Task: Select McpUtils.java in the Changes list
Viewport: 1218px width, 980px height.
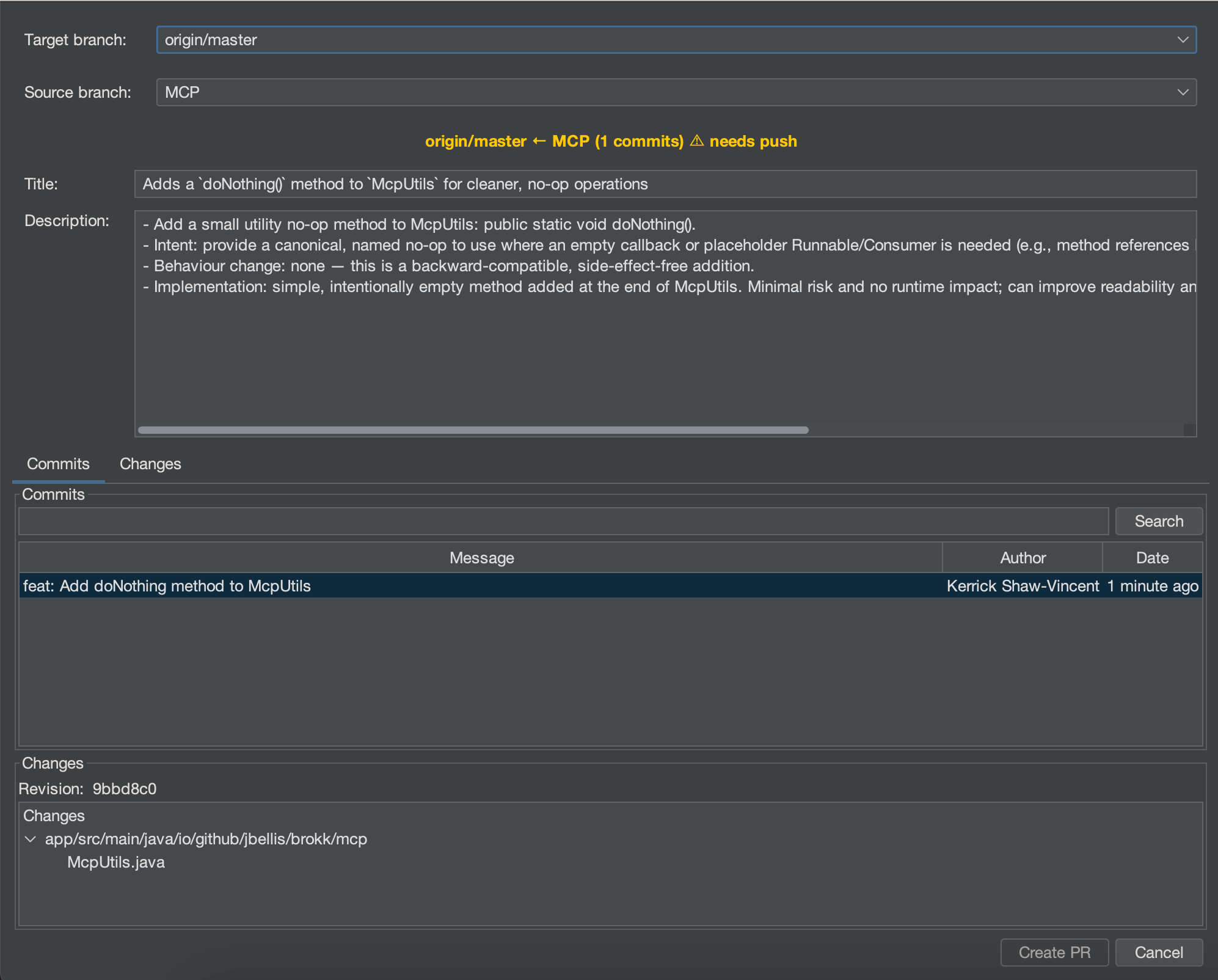Action: point(115,861)
